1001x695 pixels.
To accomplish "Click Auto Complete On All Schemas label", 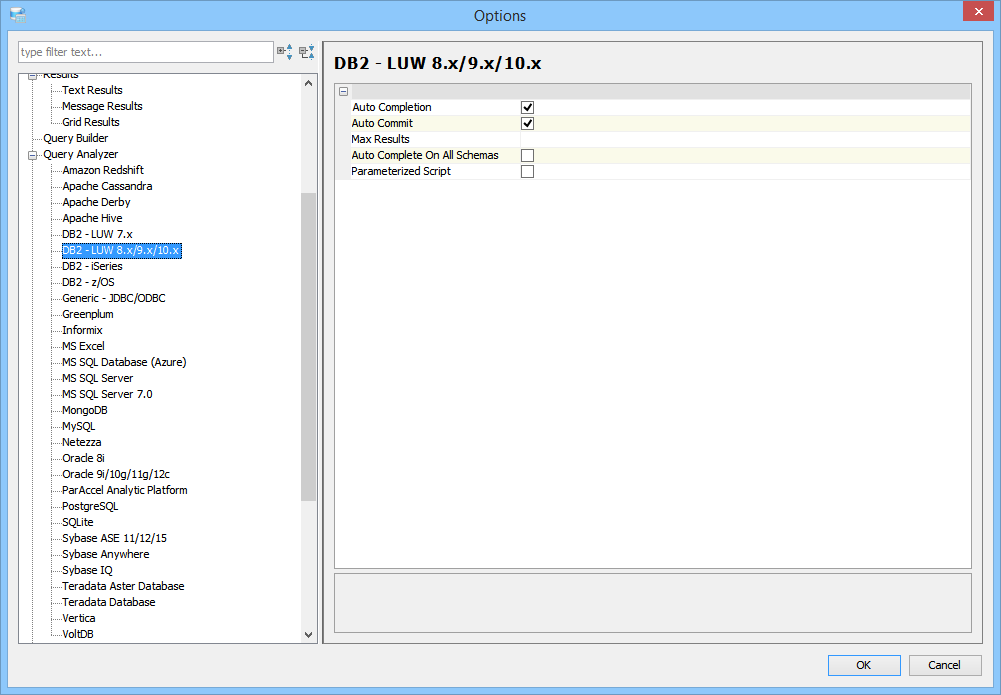I will (x=425, y=155).
